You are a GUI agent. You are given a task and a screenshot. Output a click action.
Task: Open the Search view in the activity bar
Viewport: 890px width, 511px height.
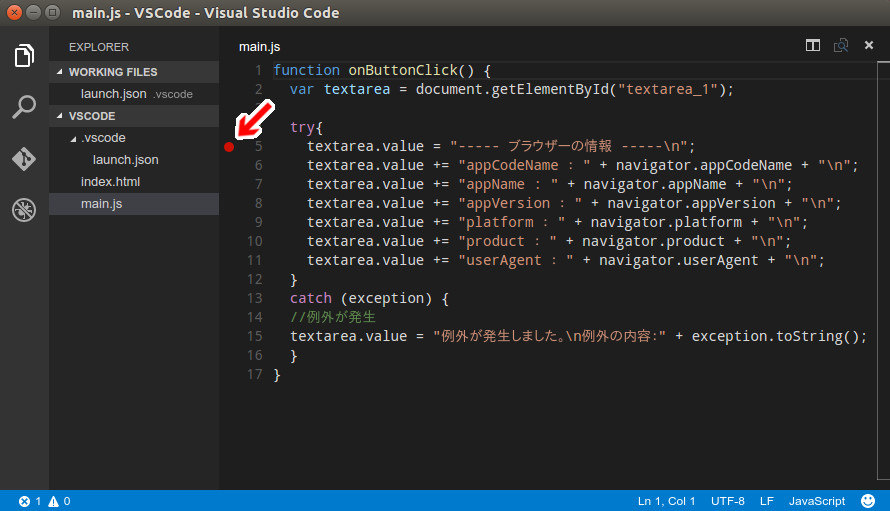(x=24, y=107)
